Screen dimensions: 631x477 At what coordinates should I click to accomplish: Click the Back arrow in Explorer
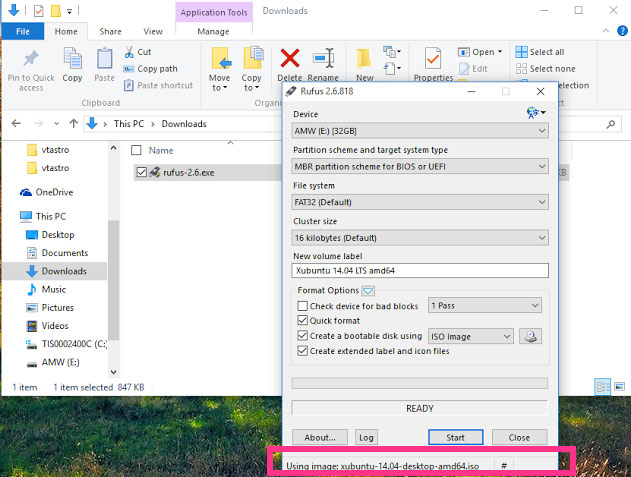tap(16, 123)
